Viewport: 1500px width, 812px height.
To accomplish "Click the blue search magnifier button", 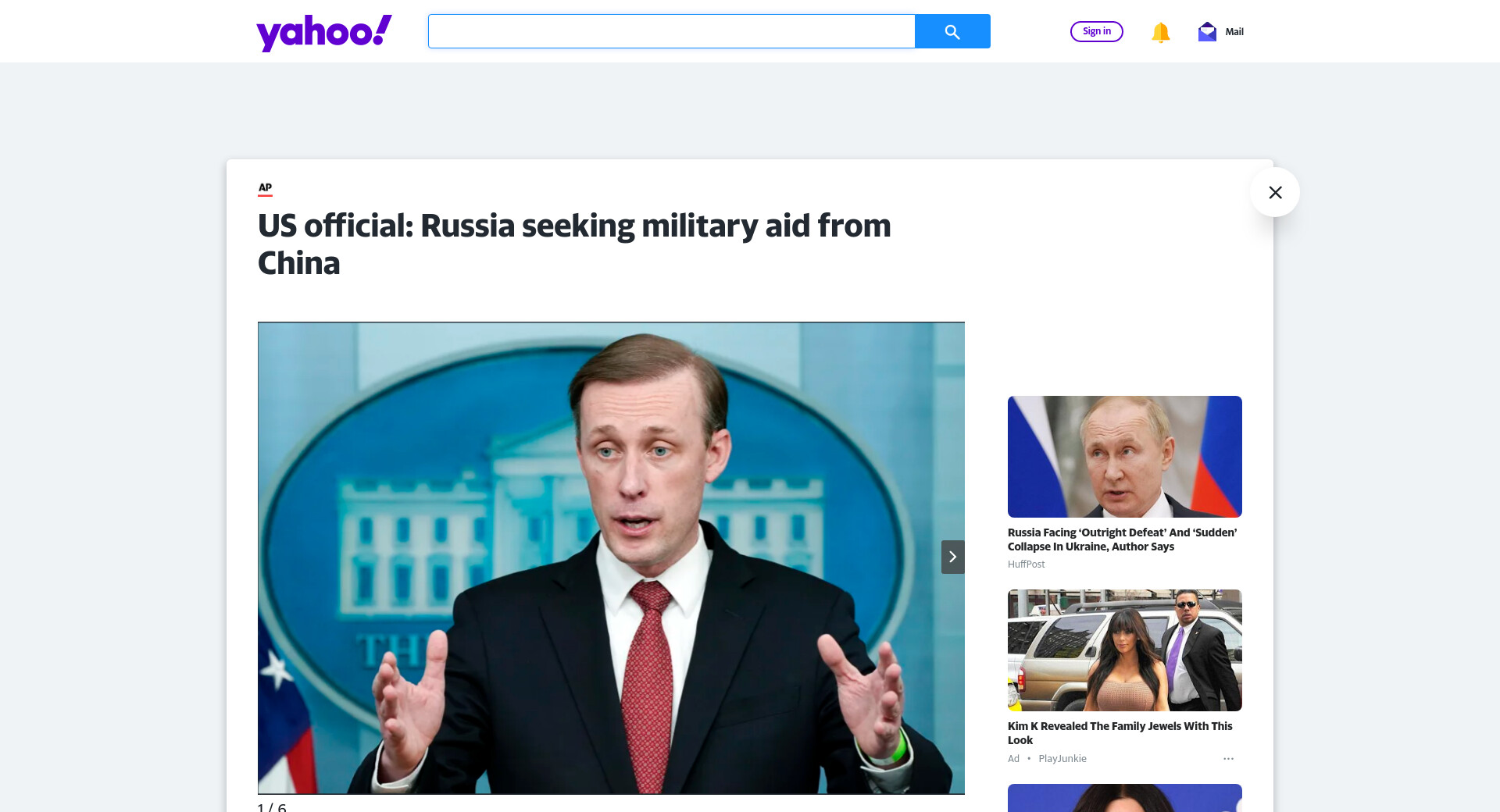I will point(952,31).
